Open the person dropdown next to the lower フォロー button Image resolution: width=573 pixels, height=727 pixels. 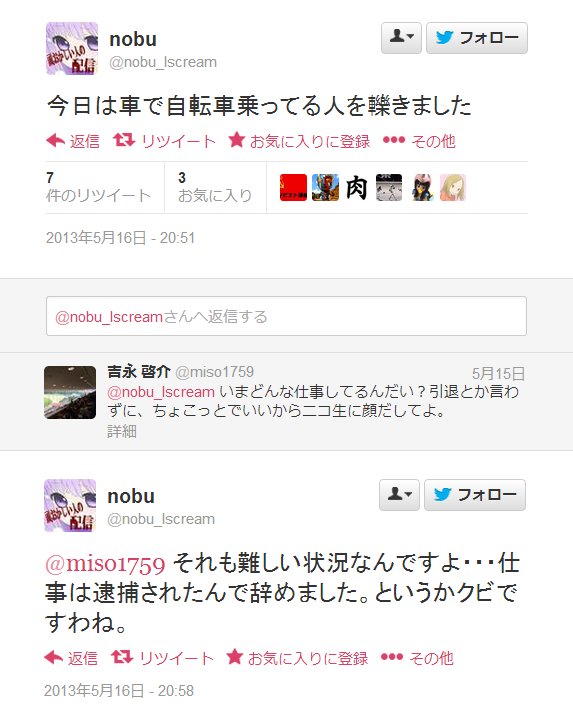click(399, 495)
